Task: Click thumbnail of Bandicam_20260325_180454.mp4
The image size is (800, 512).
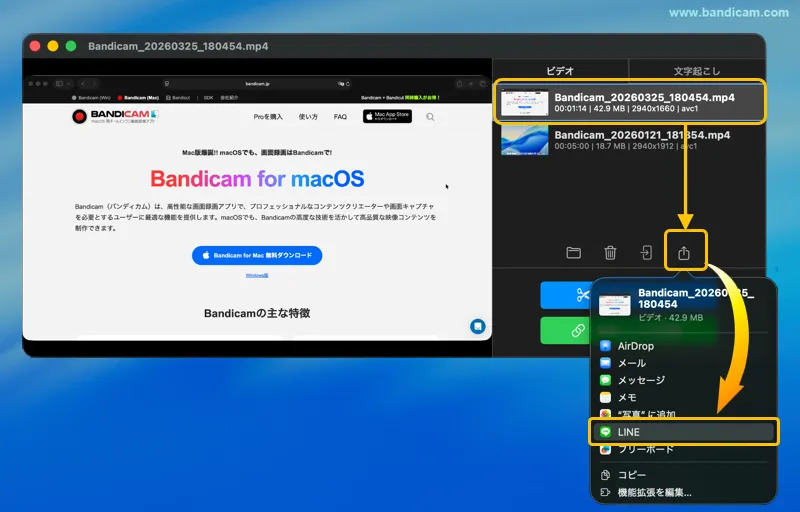Action: [524, 103]
